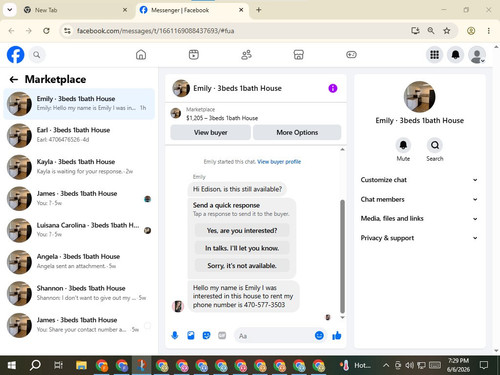
Task: Click the More Options button
Action: click(297, 133)
